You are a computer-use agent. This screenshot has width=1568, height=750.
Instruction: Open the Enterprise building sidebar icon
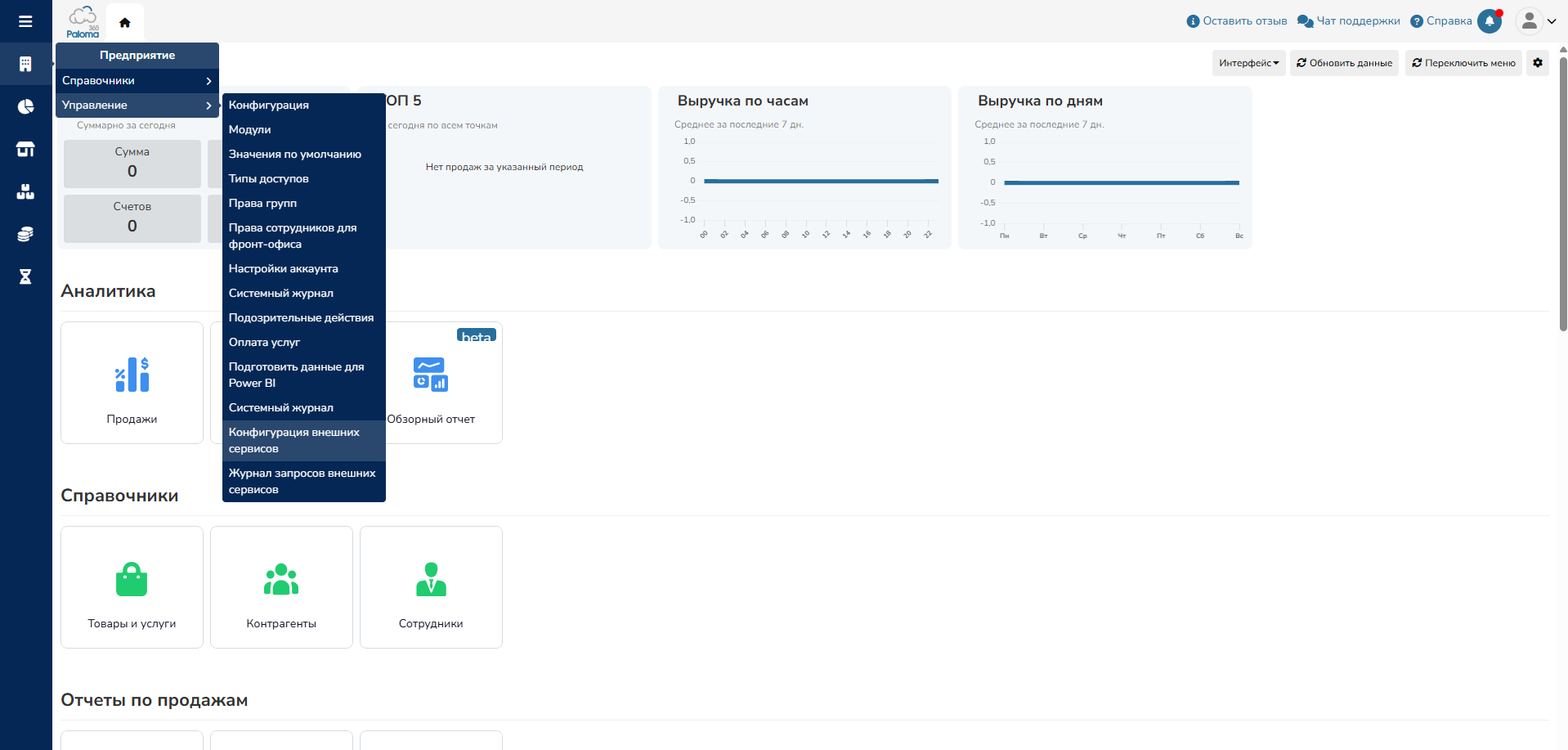click(25, 64)
